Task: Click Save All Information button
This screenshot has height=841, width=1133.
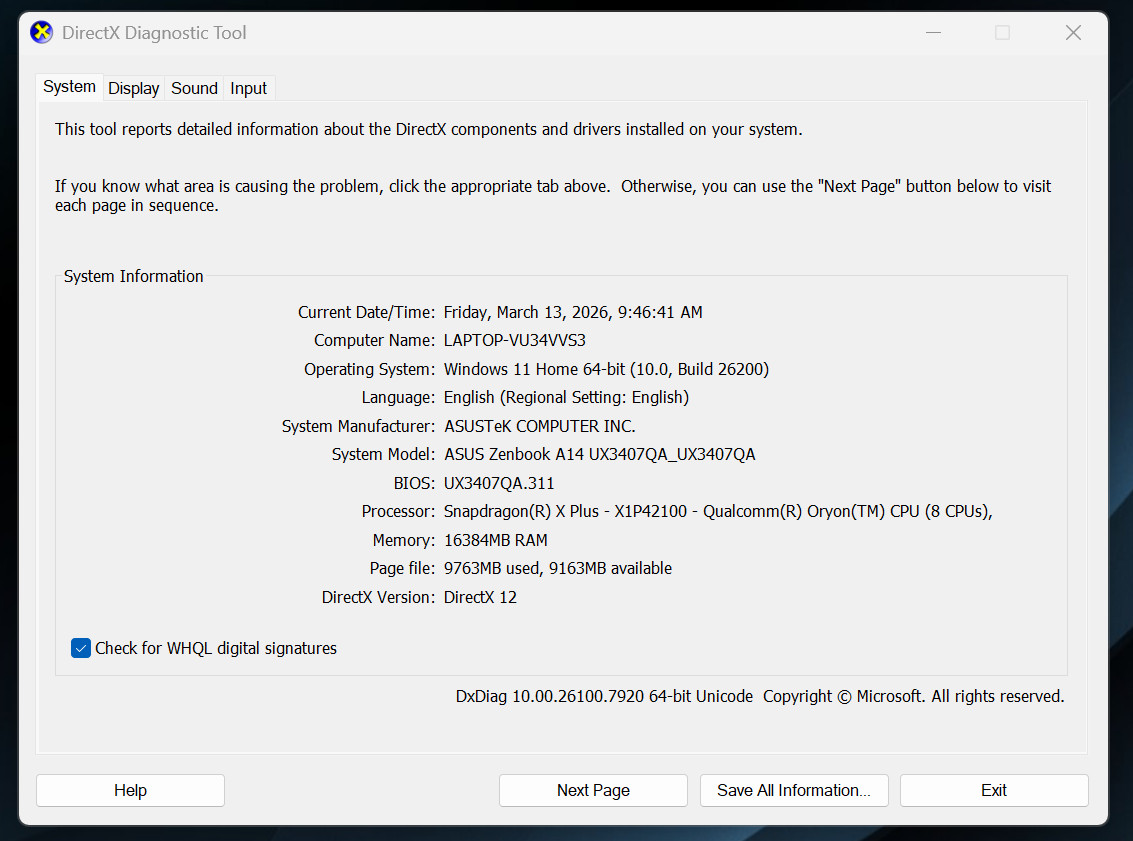Action: coord(794,790)
